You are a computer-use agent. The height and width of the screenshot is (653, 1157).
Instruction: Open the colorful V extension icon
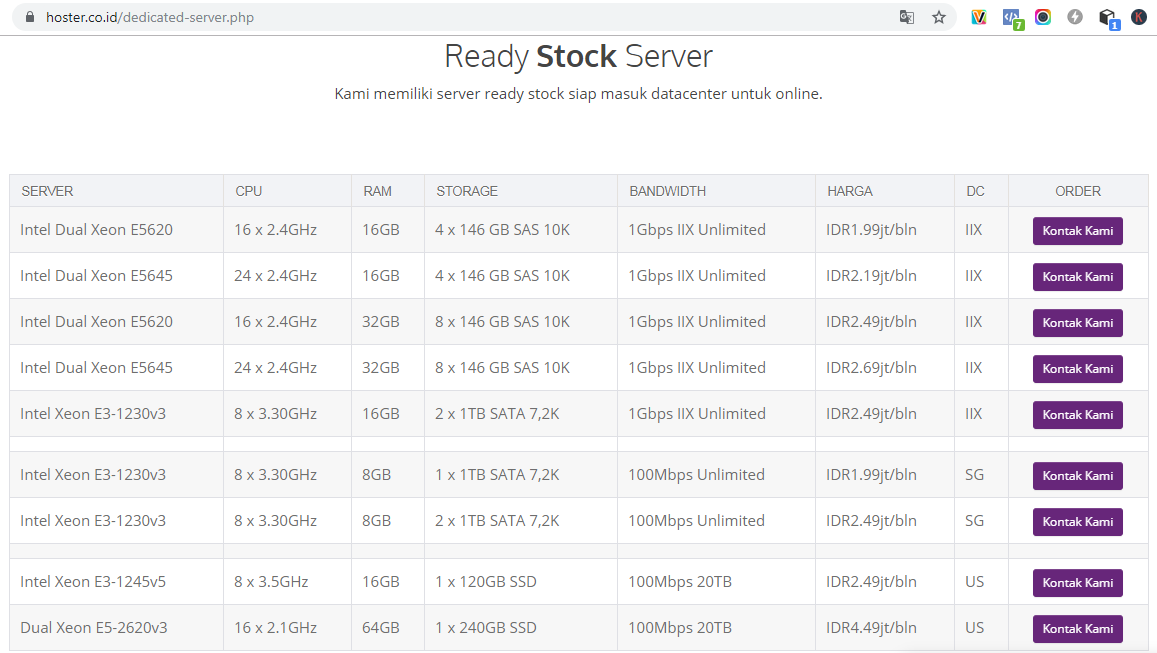pyautogui.click(x=979, y=17)
